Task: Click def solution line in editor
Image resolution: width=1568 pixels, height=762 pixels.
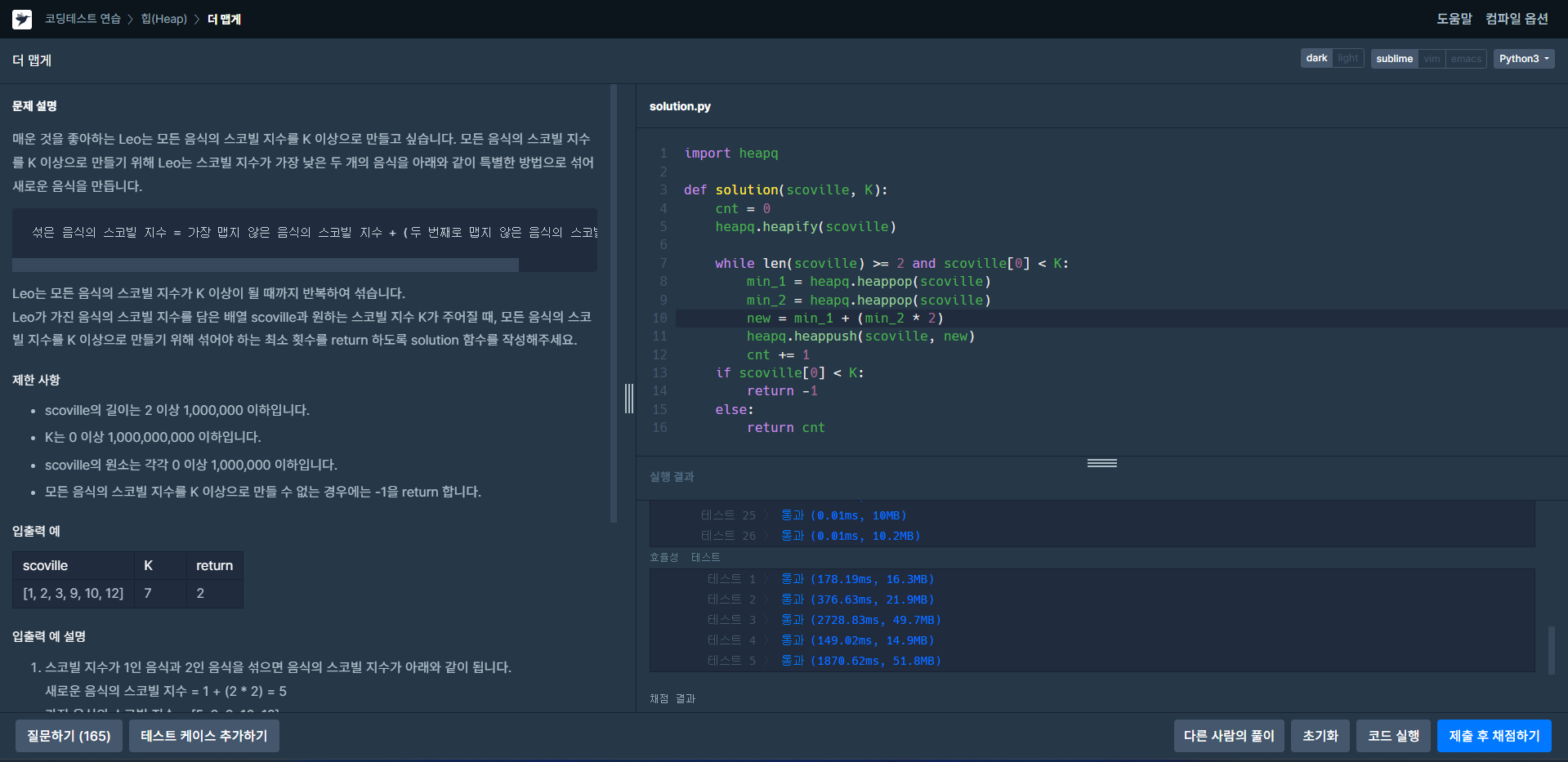Action: 785,190
